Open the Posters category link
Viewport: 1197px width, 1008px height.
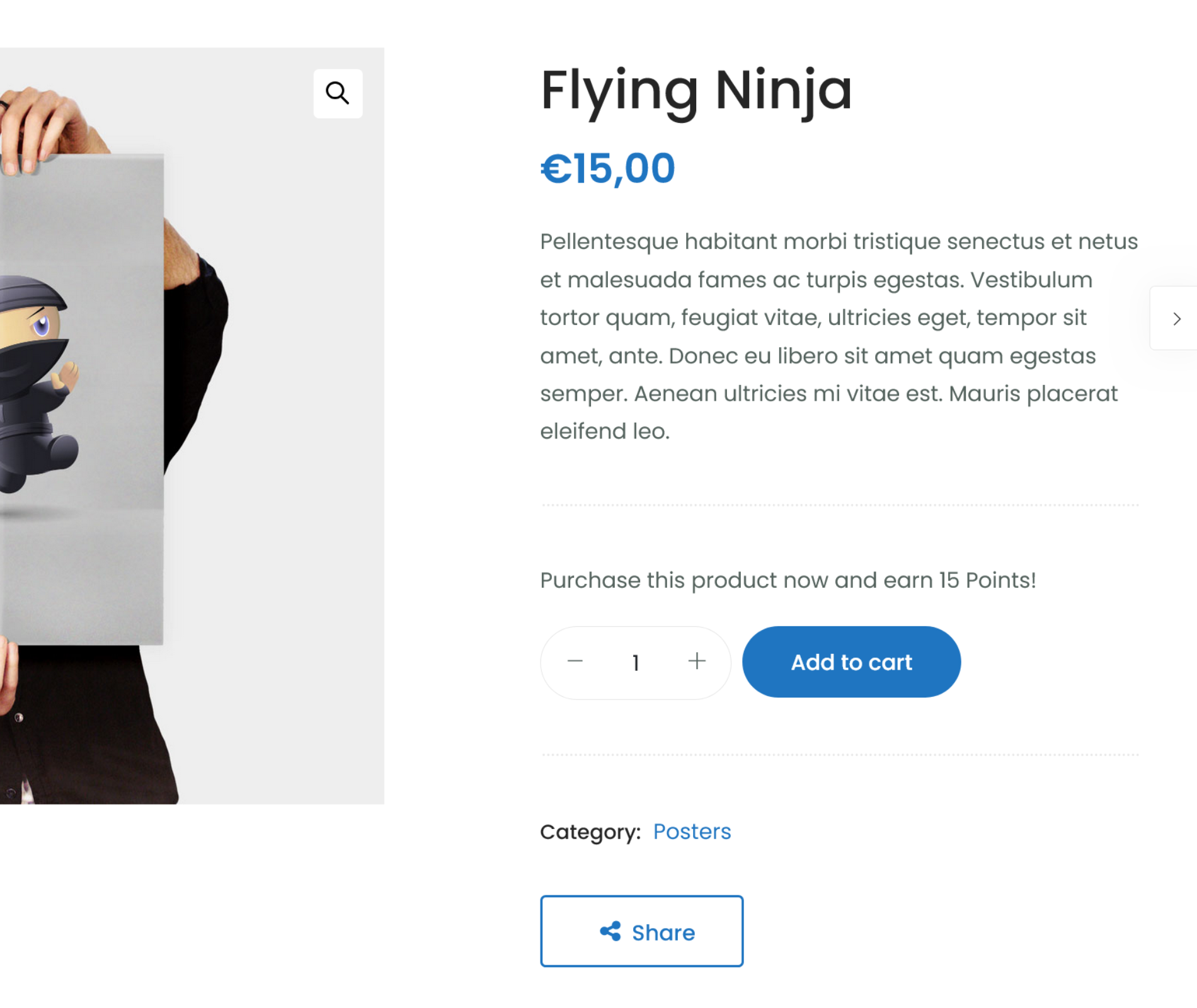click(x=692, y=832)
